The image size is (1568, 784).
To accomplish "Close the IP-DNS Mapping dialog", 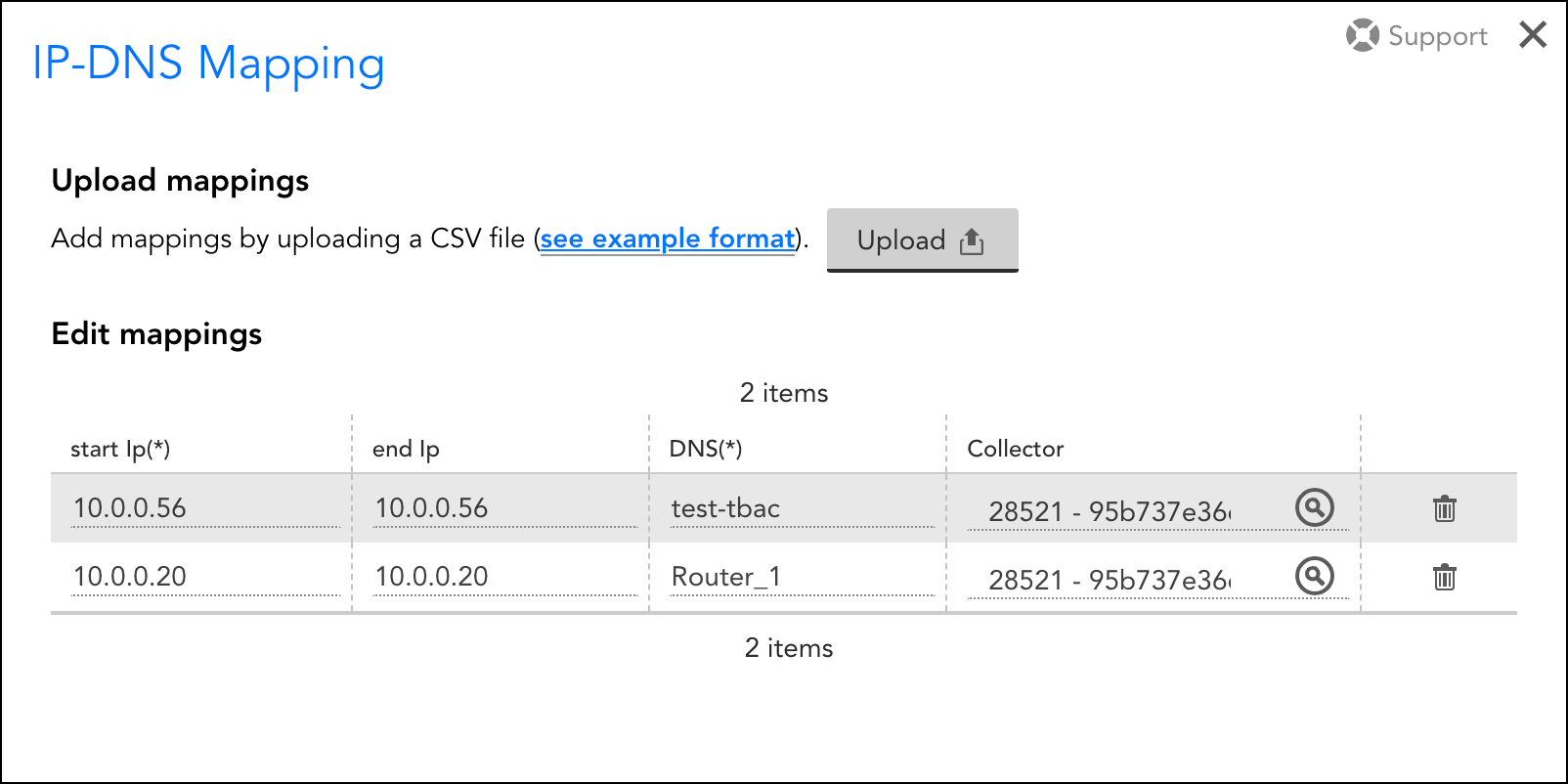I will tap(1533, 35).
